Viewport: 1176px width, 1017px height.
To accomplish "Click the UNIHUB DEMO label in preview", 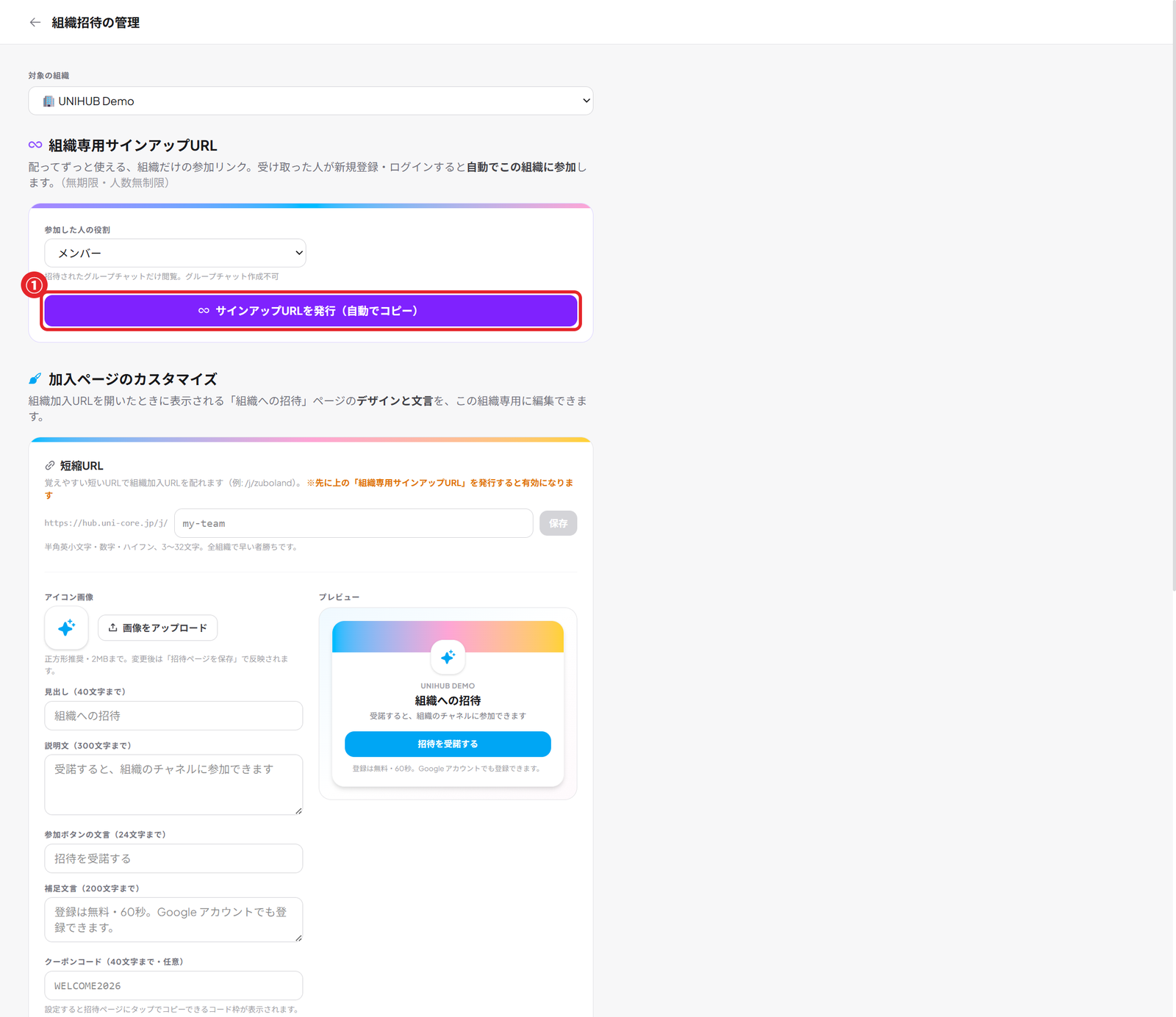I will (x=448, y=686).
